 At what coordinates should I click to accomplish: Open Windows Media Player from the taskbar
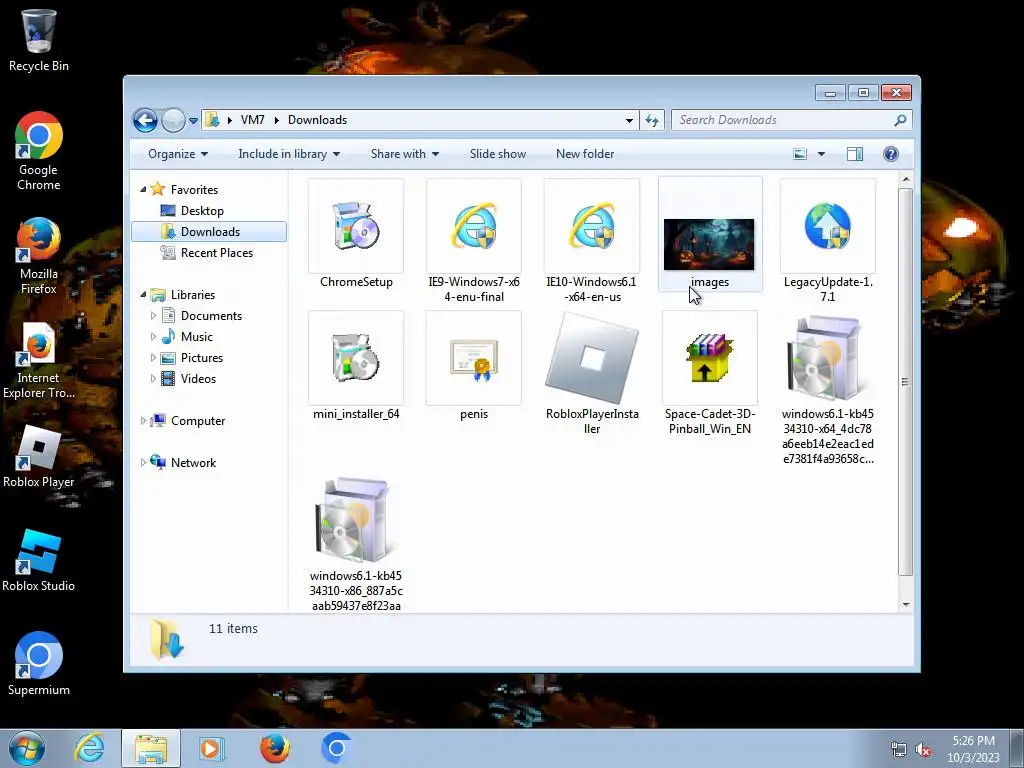click(x=210, y=748)
